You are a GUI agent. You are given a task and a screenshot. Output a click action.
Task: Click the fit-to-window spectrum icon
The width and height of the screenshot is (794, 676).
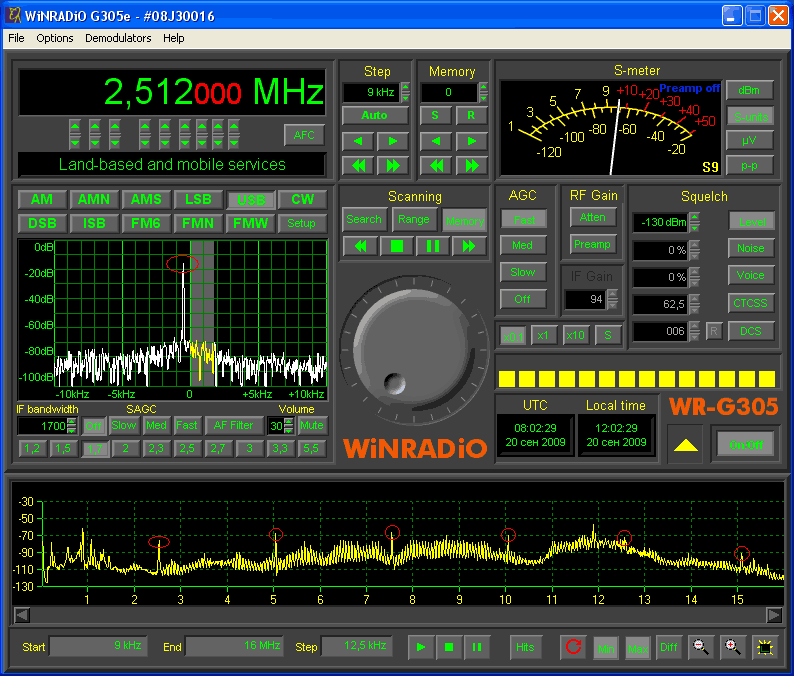(x=765, y=647)
